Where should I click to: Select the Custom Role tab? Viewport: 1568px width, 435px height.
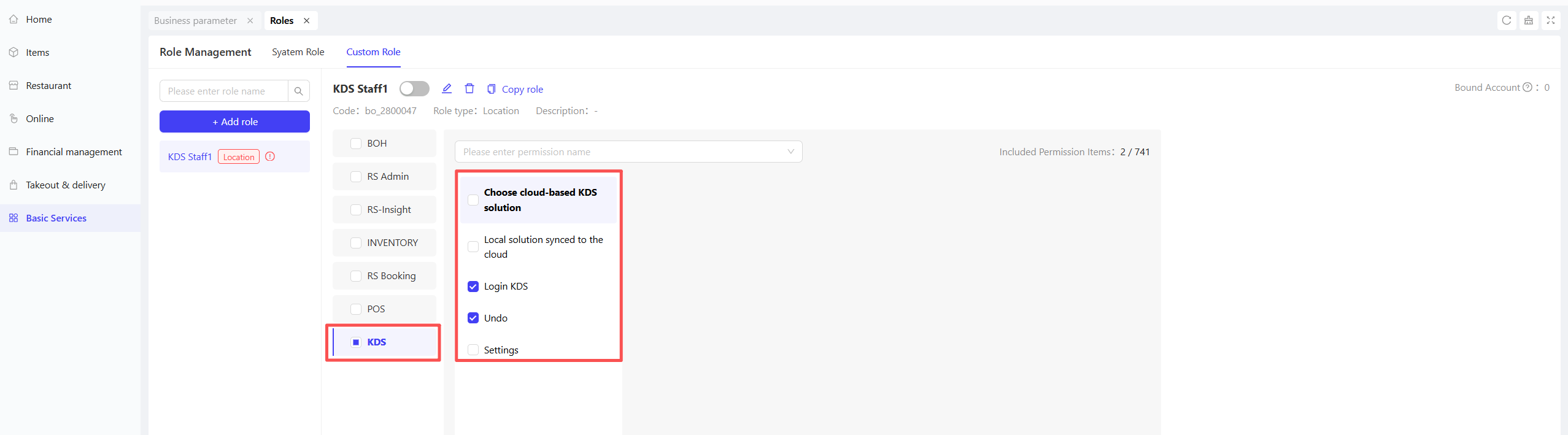373,52
